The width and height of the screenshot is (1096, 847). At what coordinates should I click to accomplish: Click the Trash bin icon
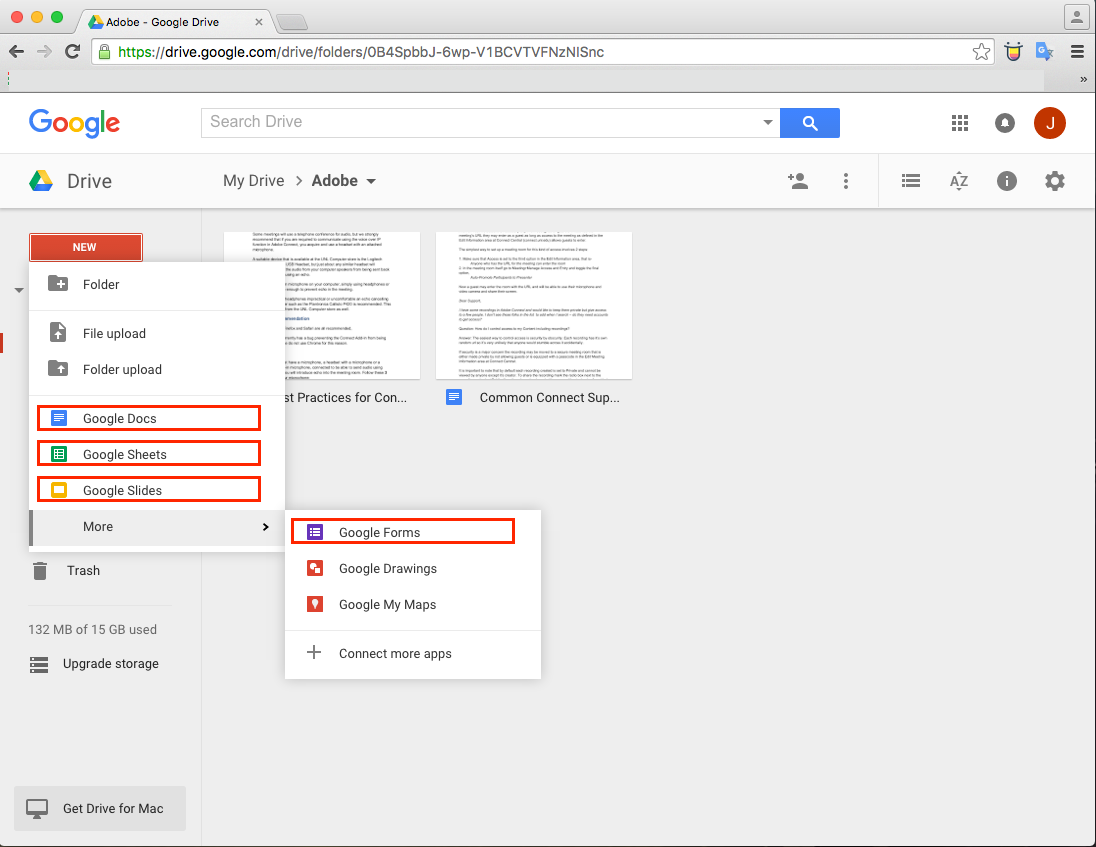(x=40, y=571)
